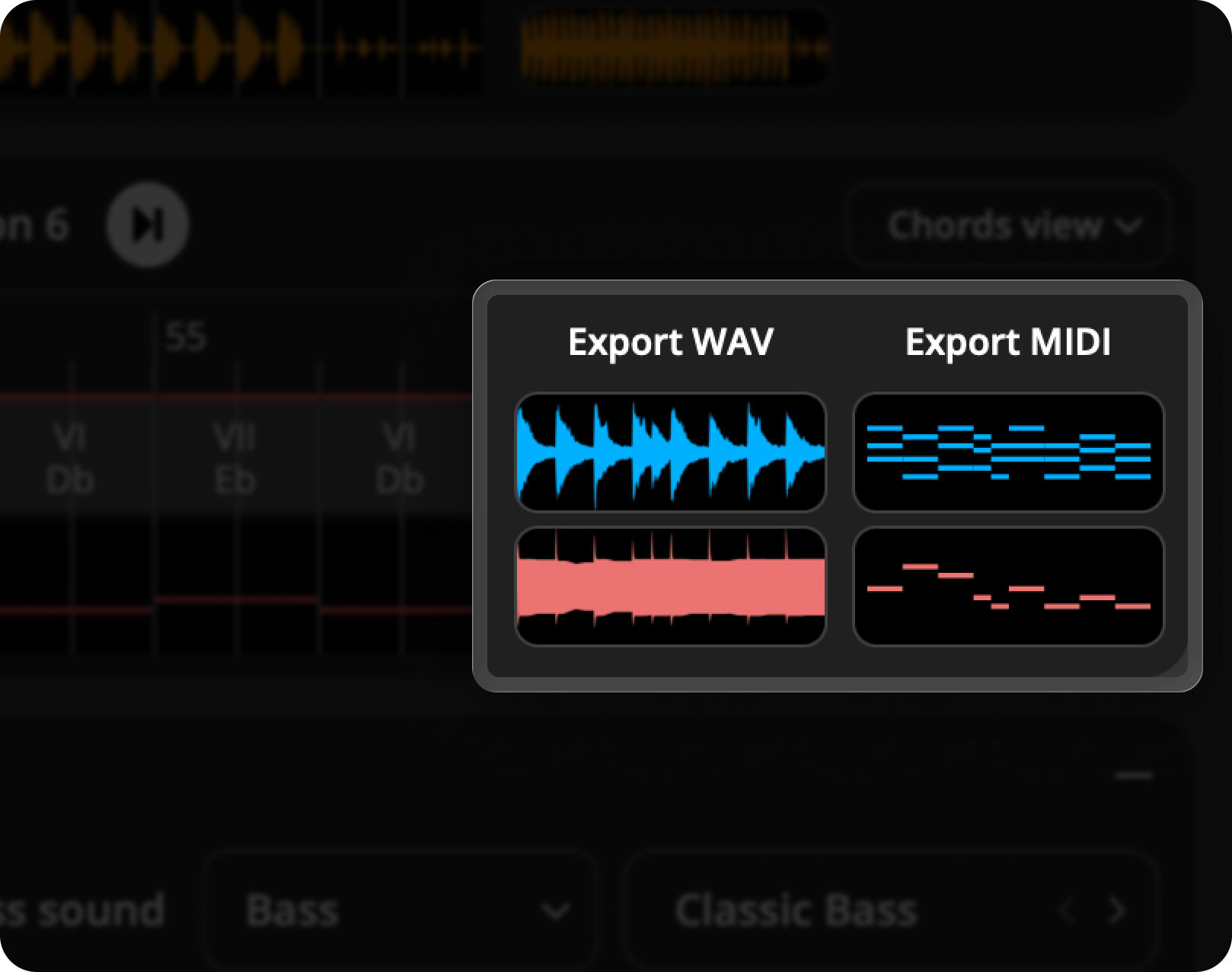Select the dense orange audio clip at top right
The height and width of the screenshot is (972, 1232).
pyautogui.click(x=674, y=49)
